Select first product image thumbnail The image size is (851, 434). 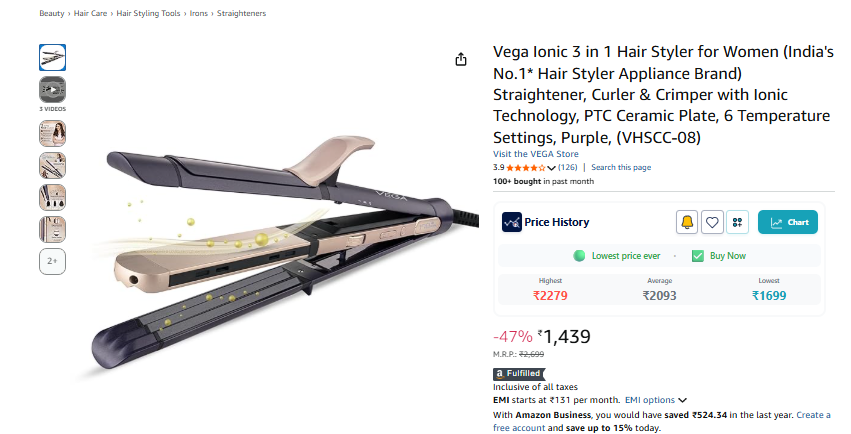(x=52, y=58)
